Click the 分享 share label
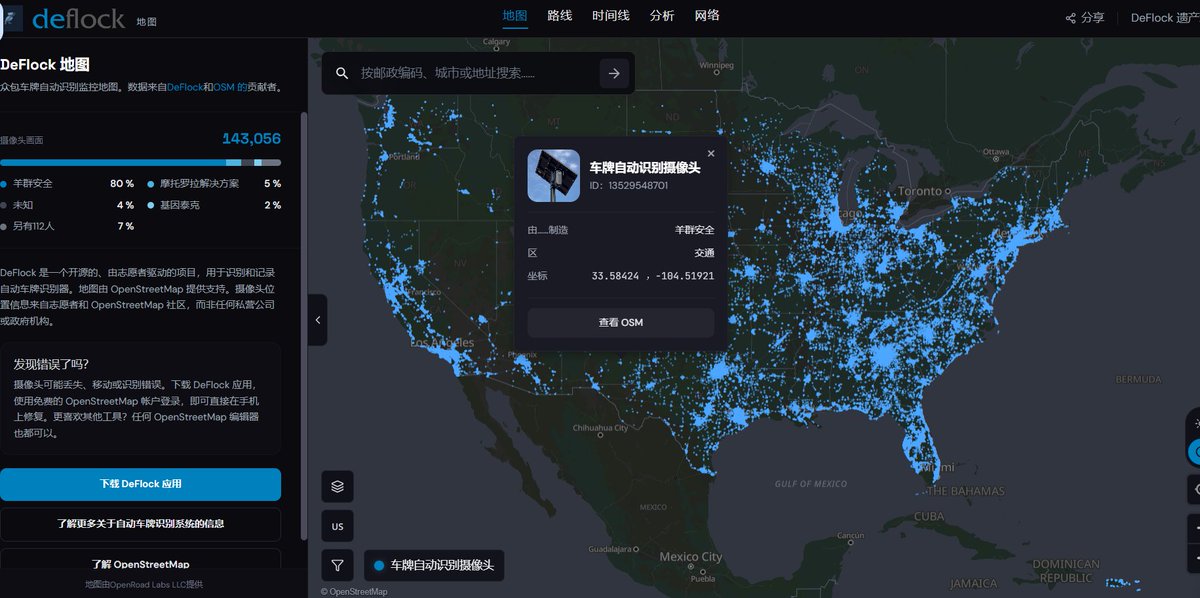The image size is (1200, 598). pos(1093,17)
